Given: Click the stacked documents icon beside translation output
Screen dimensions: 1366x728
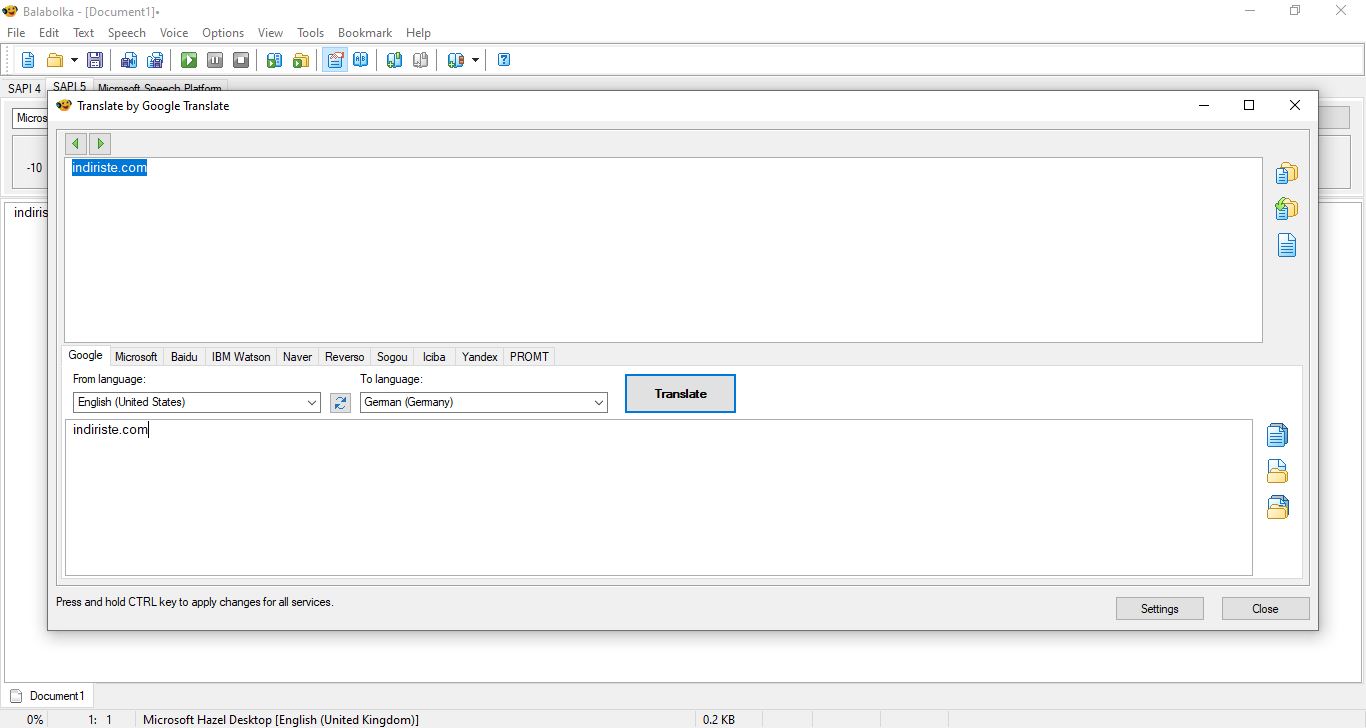Looking at the screenshot, I should pyautogui.click(x=1277, y=434).
